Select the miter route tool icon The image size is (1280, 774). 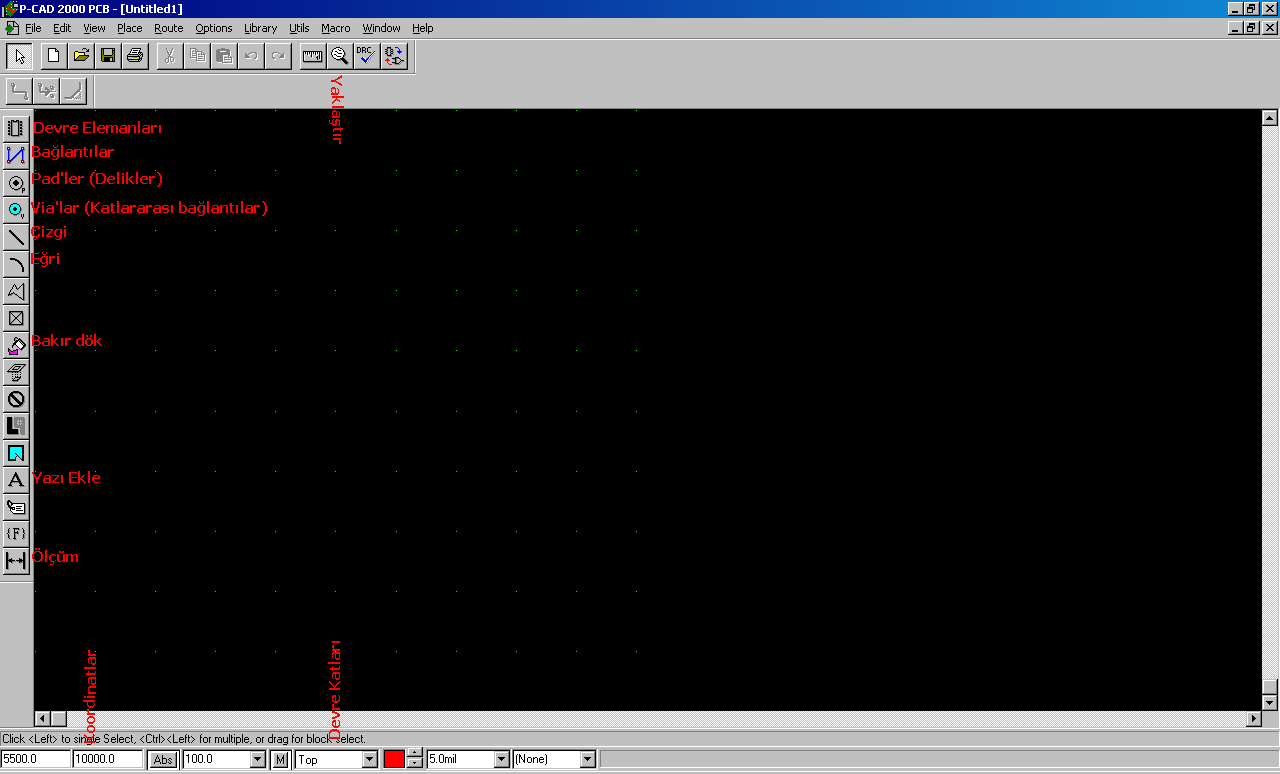coord(73,92)
